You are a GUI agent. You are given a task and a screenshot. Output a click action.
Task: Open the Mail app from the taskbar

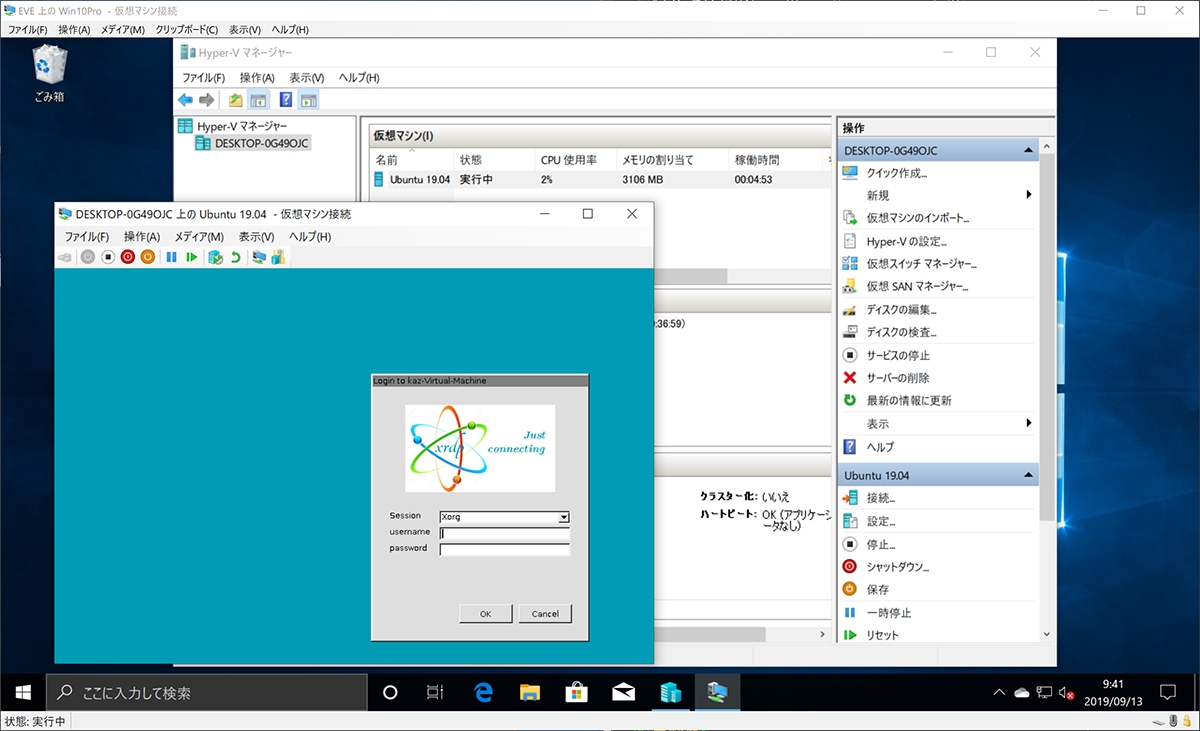tap(623, 692)
